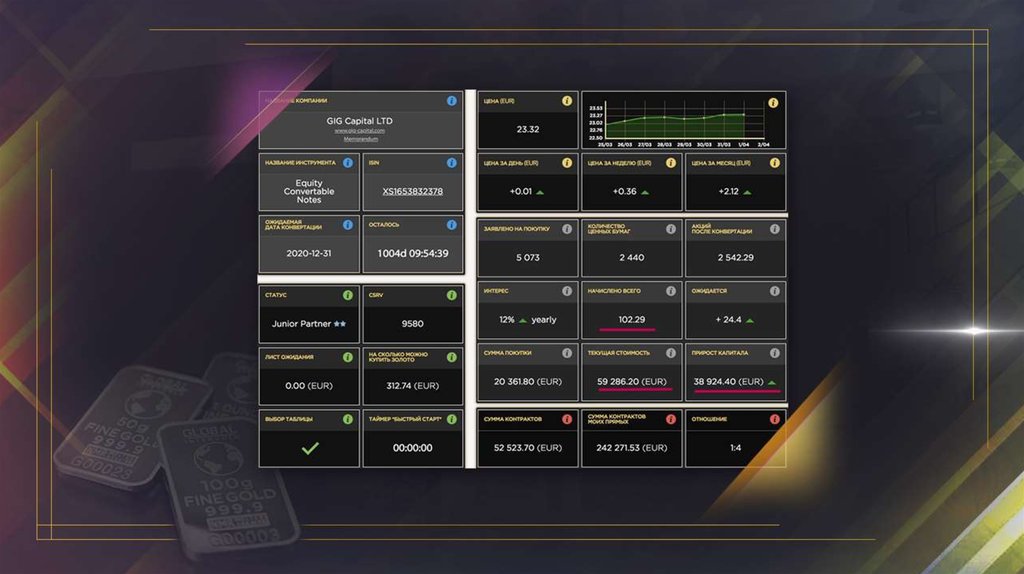Open the www.gig-capital.com link

pyautogui.click(x=360, y=131)
